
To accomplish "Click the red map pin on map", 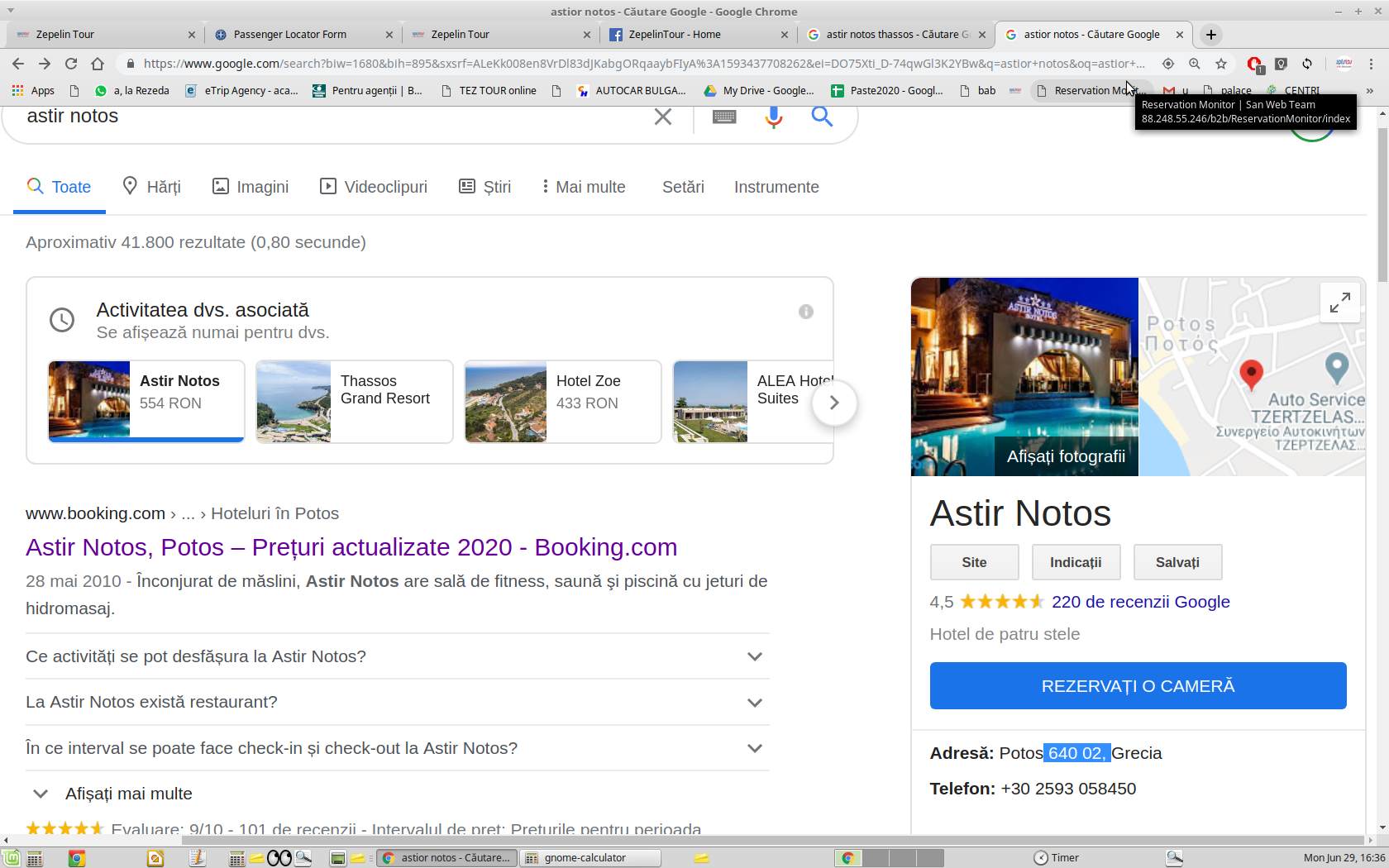I will [1252, 374].
